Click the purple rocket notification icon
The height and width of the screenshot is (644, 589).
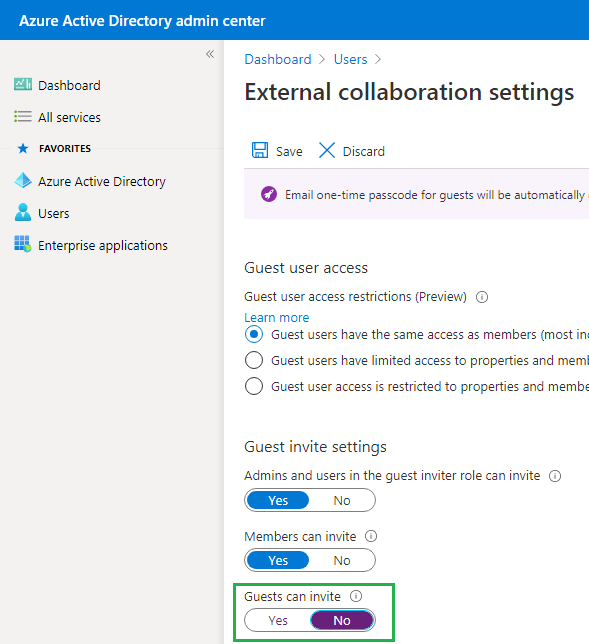269,194
